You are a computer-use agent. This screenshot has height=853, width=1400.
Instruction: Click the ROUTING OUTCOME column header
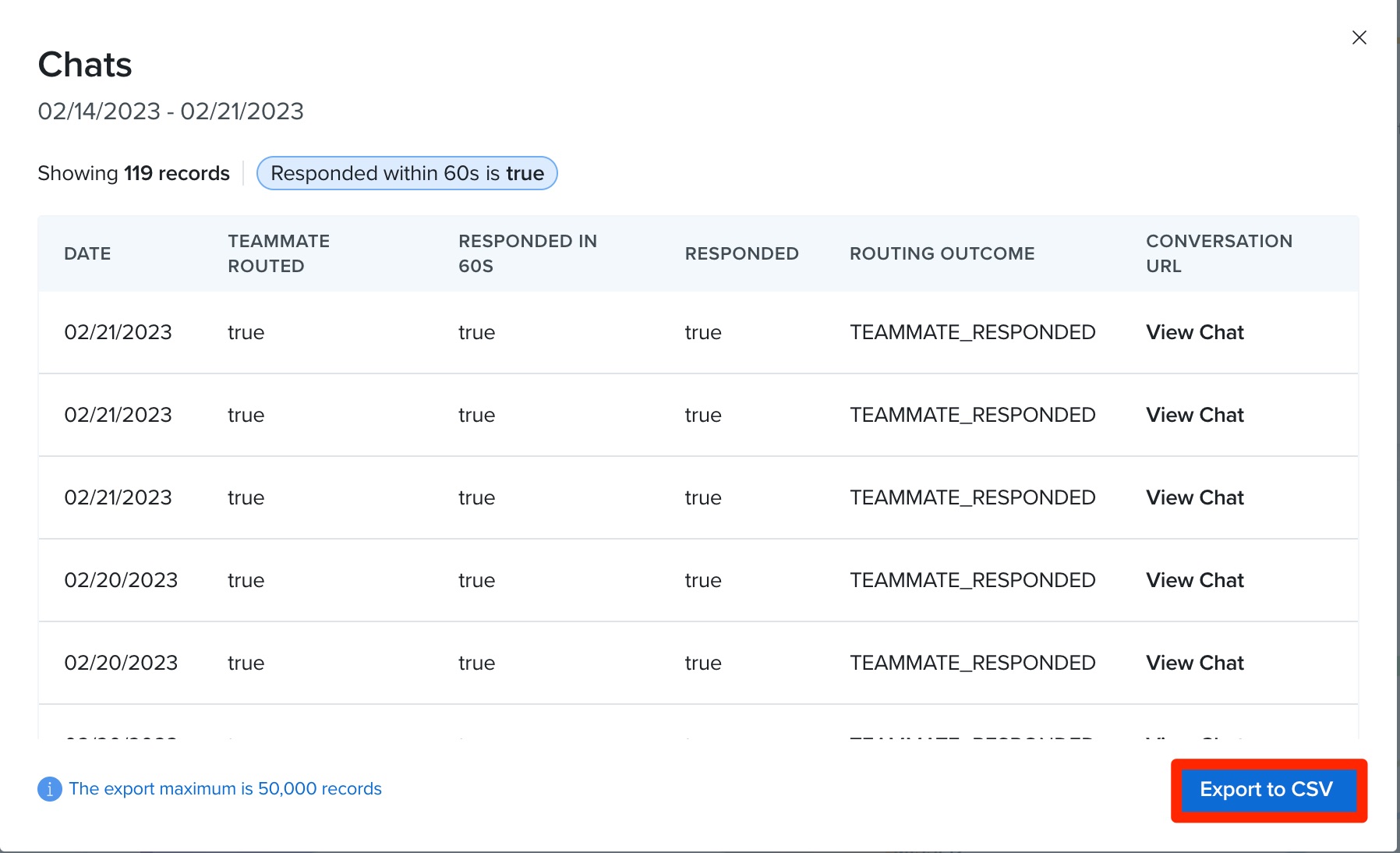click(942, 253)
